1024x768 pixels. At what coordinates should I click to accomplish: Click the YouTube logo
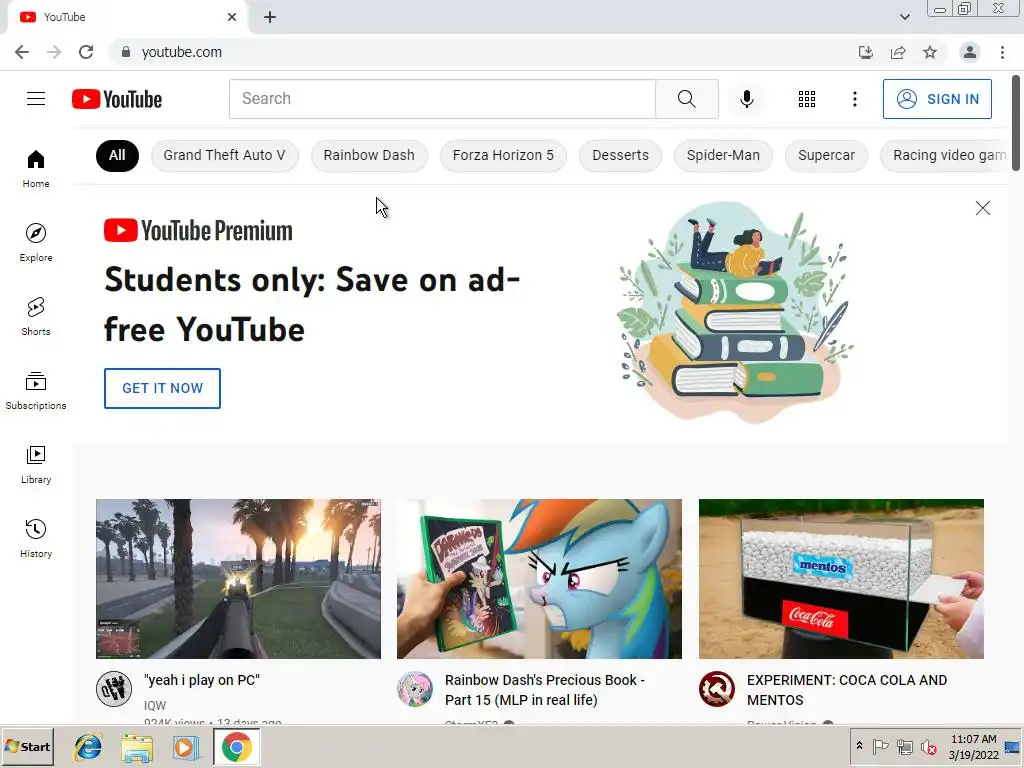[x=117, y=99]
